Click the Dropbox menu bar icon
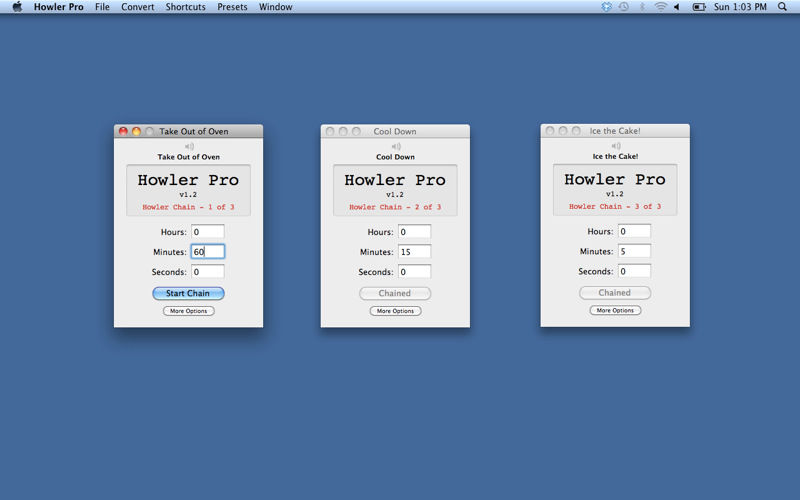This screenshot has height=500, width=800. (x=606, y=7)
